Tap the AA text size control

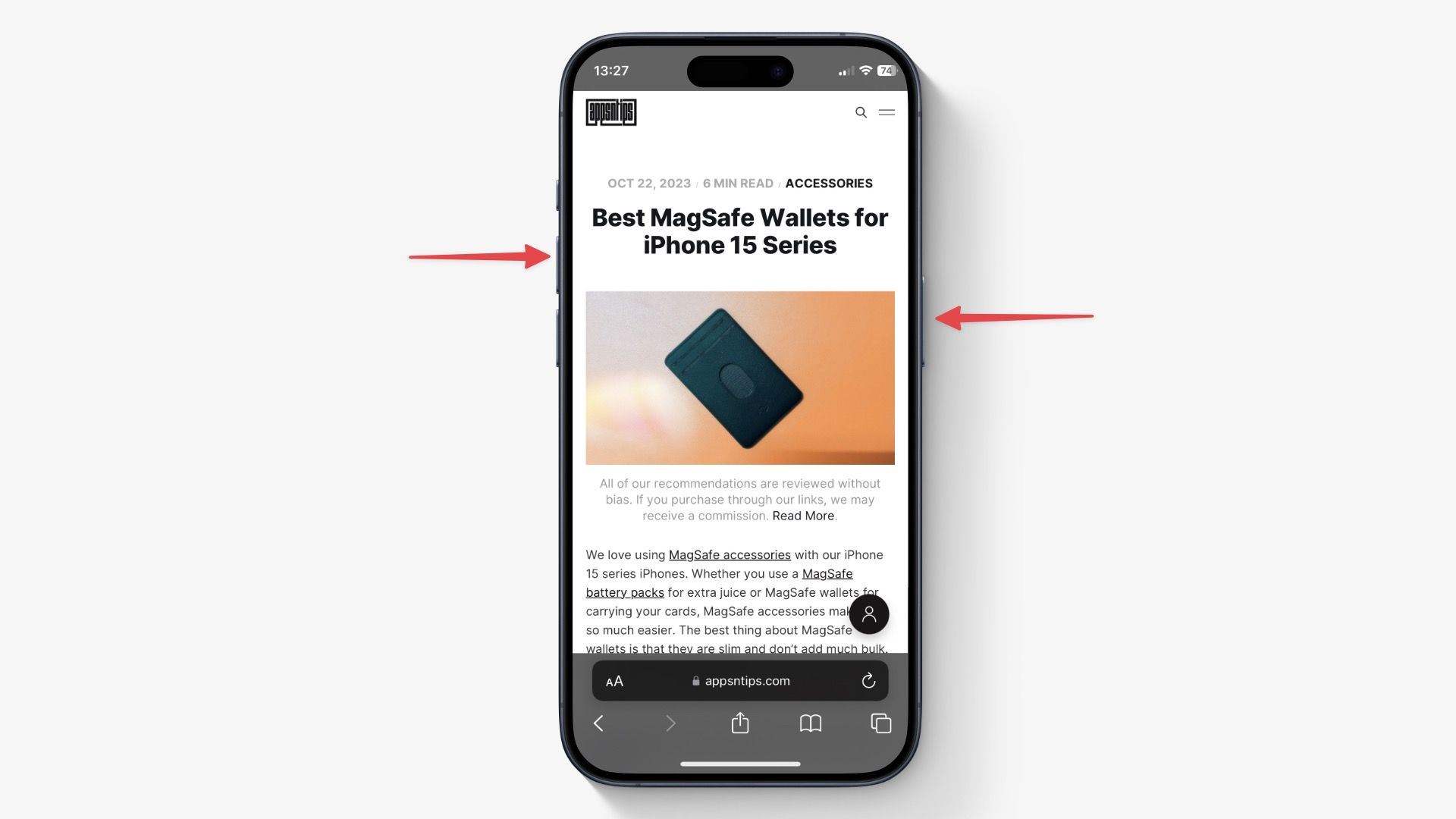click(x=614, y=681)
